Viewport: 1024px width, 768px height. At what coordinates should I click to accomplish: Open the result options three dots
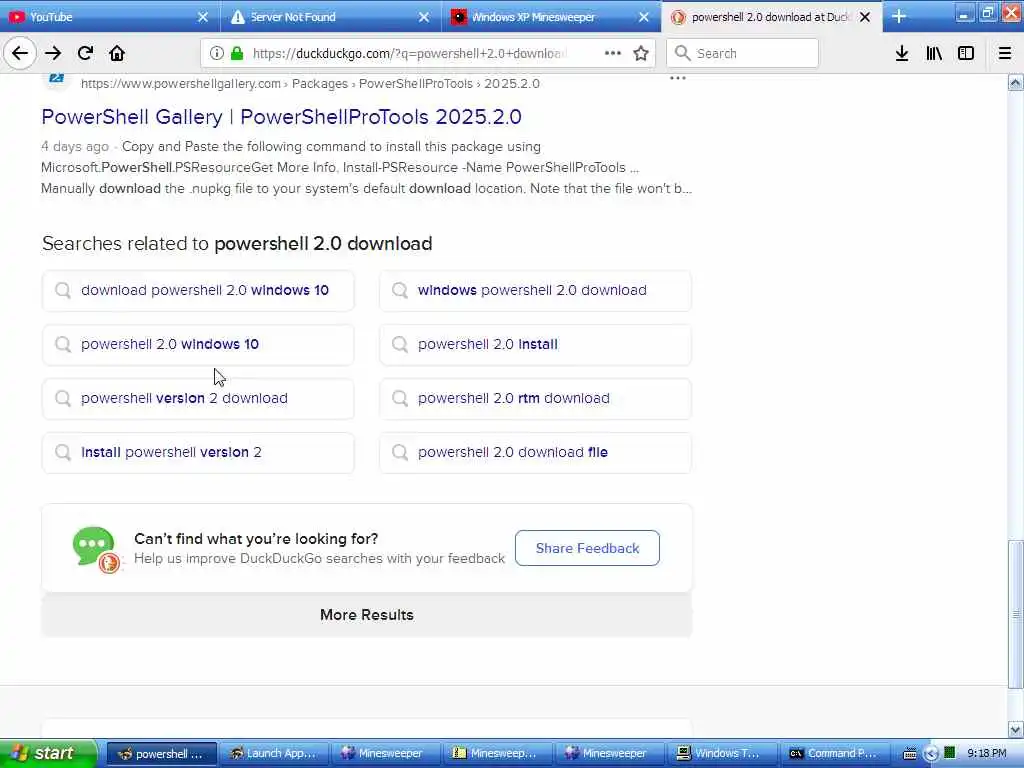pos(678,78)
